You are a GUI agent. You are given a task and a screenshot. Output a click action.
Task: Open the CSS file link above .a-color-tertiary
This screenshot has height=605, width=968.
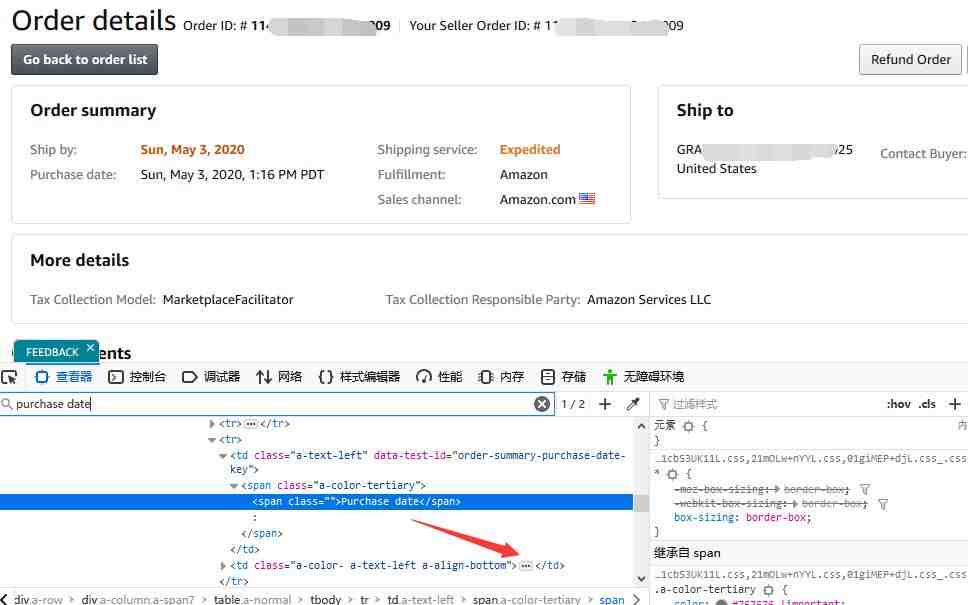pos(811,574)
